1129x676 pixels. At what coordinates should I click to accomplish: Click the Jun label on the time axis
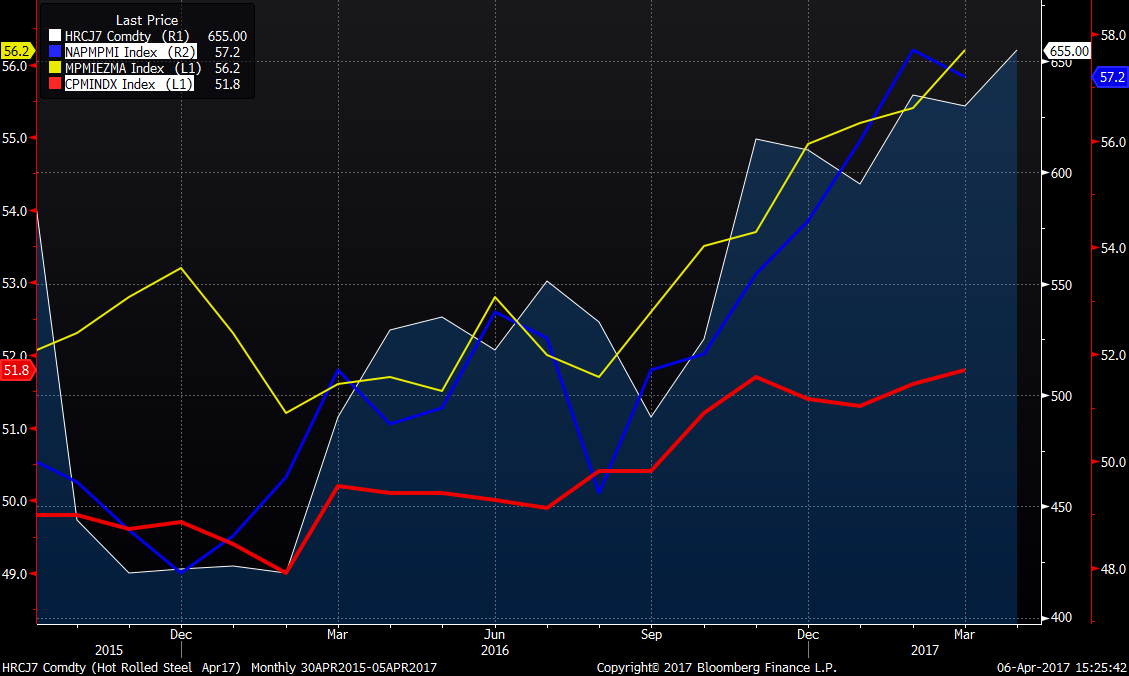tap(493, 634)
